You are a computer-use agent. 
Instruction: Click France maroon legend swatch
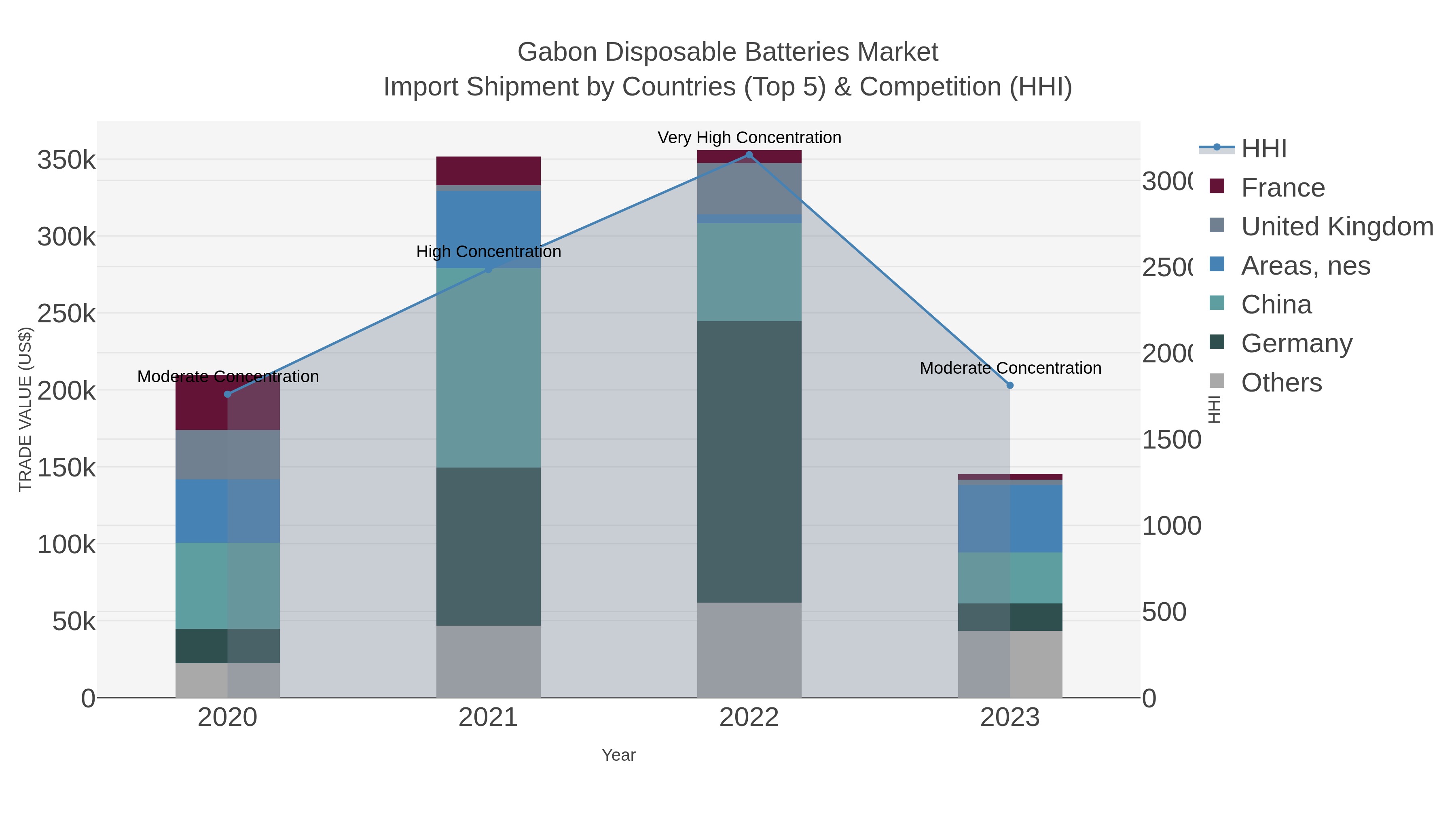[x=1217, y=186]
